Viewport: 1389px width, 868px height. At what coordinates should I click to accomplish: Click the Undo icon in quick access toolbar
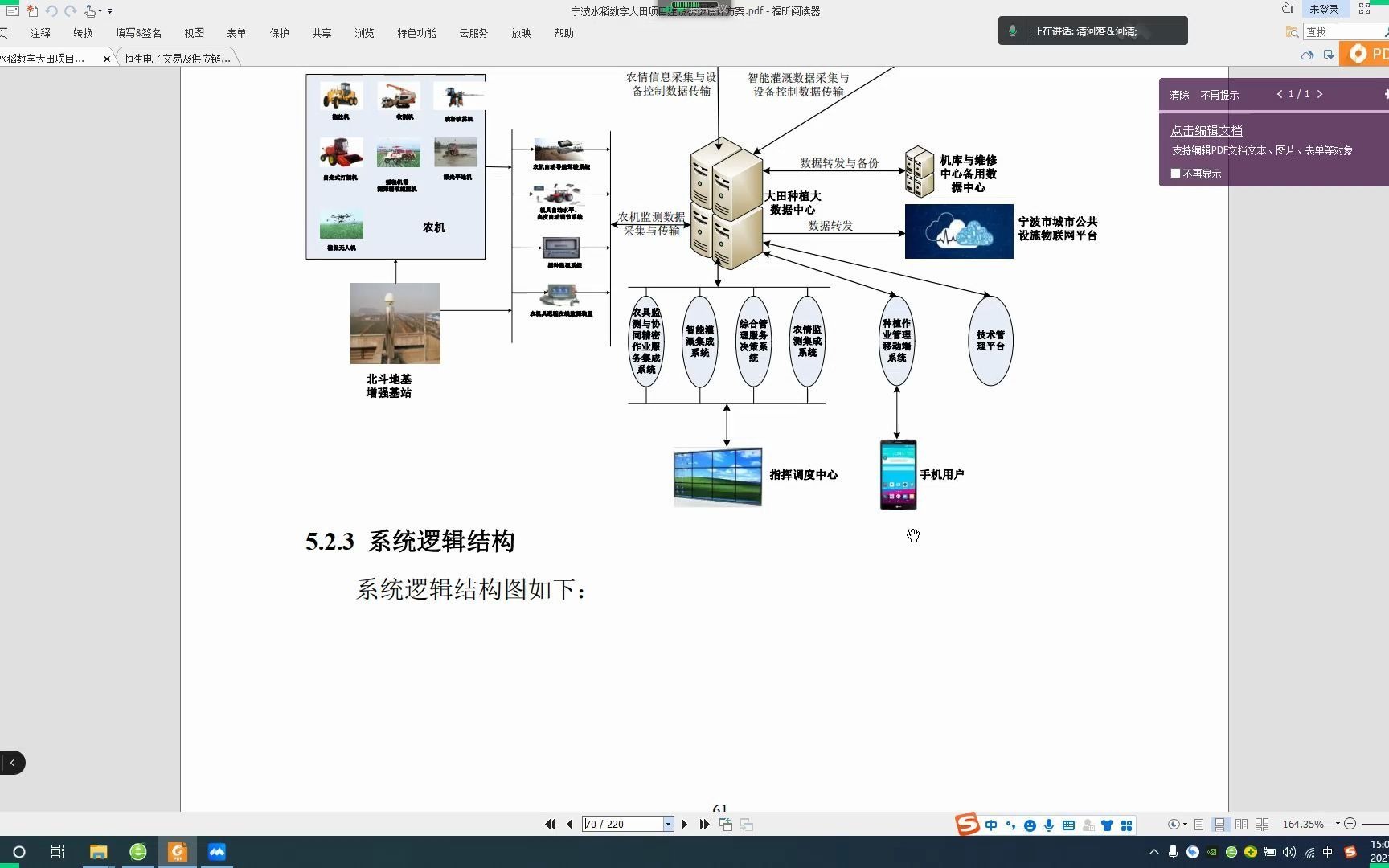51,11
